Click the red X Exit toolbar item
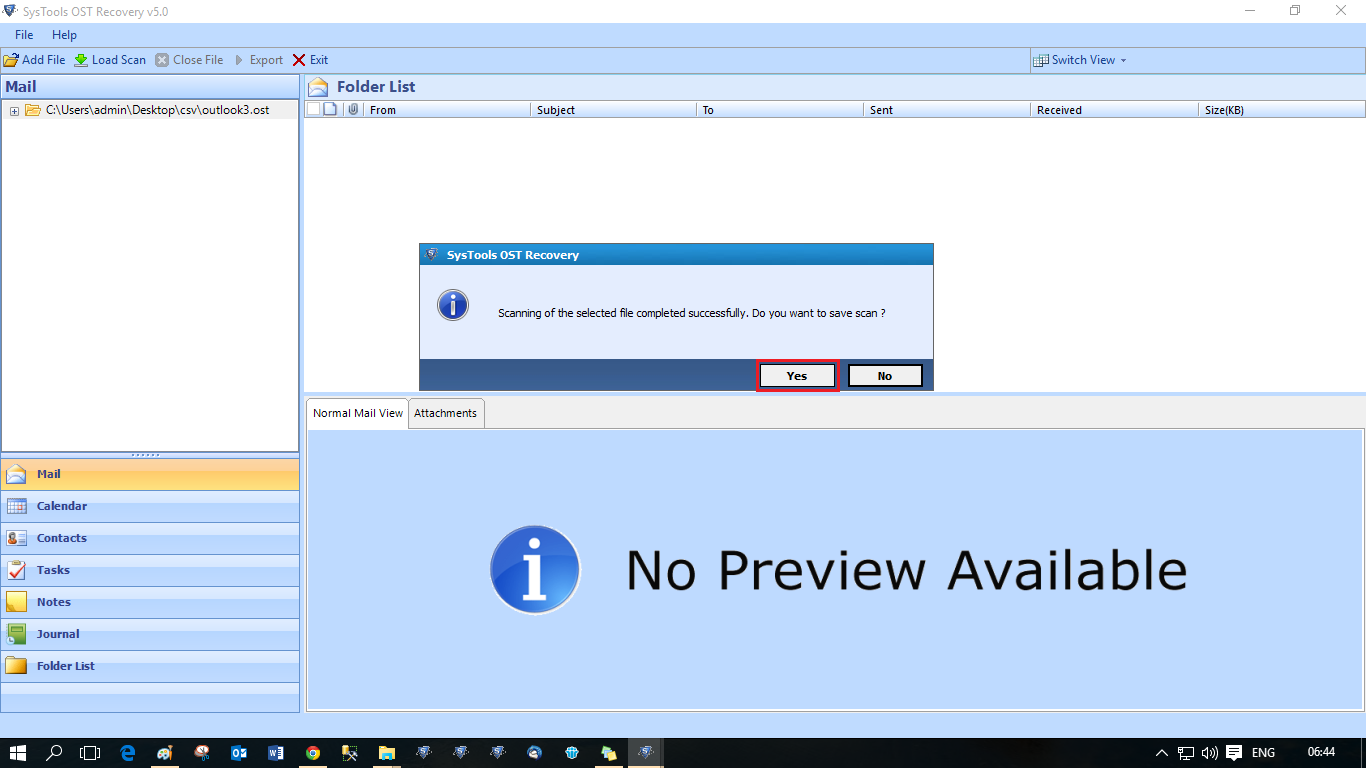 (310, 60)
